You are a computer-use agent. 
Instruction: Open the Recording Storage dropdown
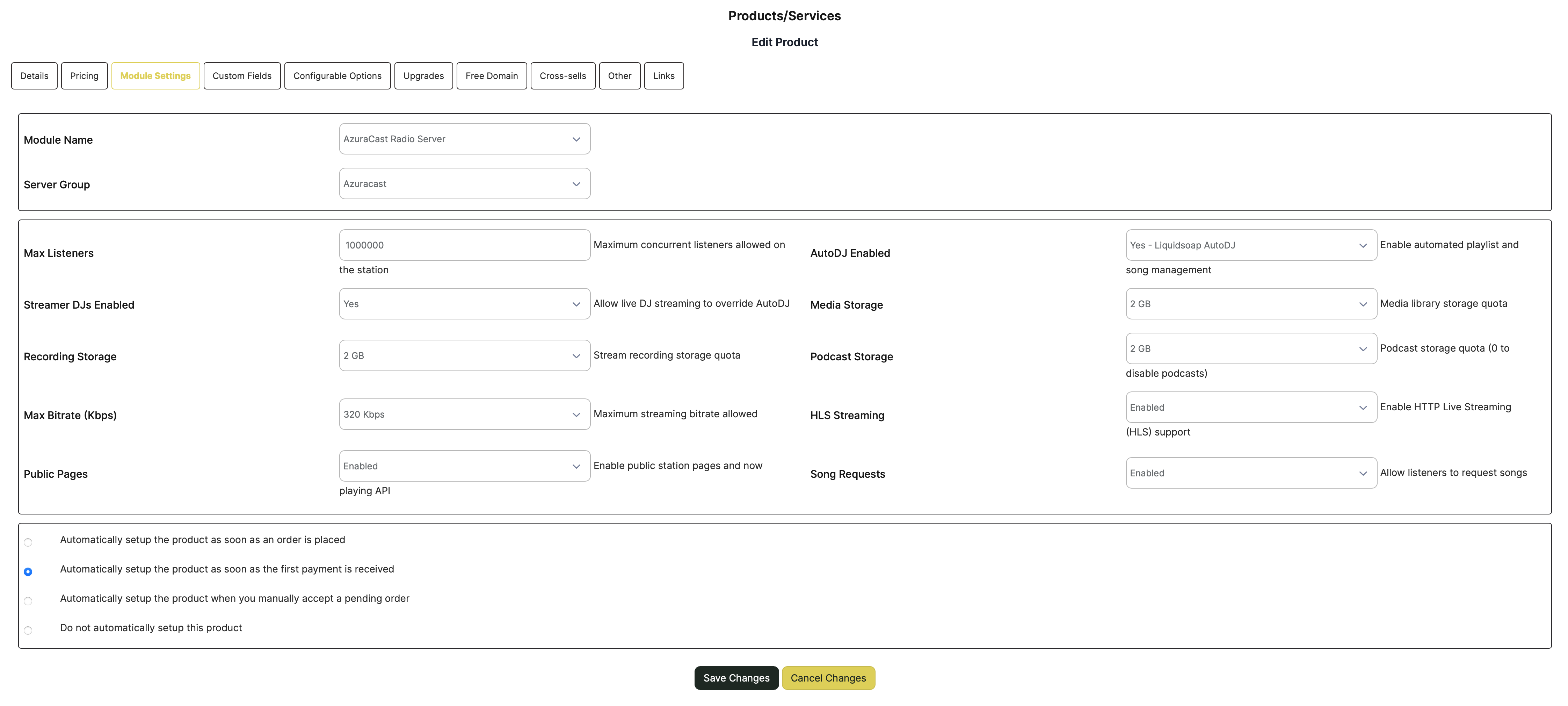point(464,356)
